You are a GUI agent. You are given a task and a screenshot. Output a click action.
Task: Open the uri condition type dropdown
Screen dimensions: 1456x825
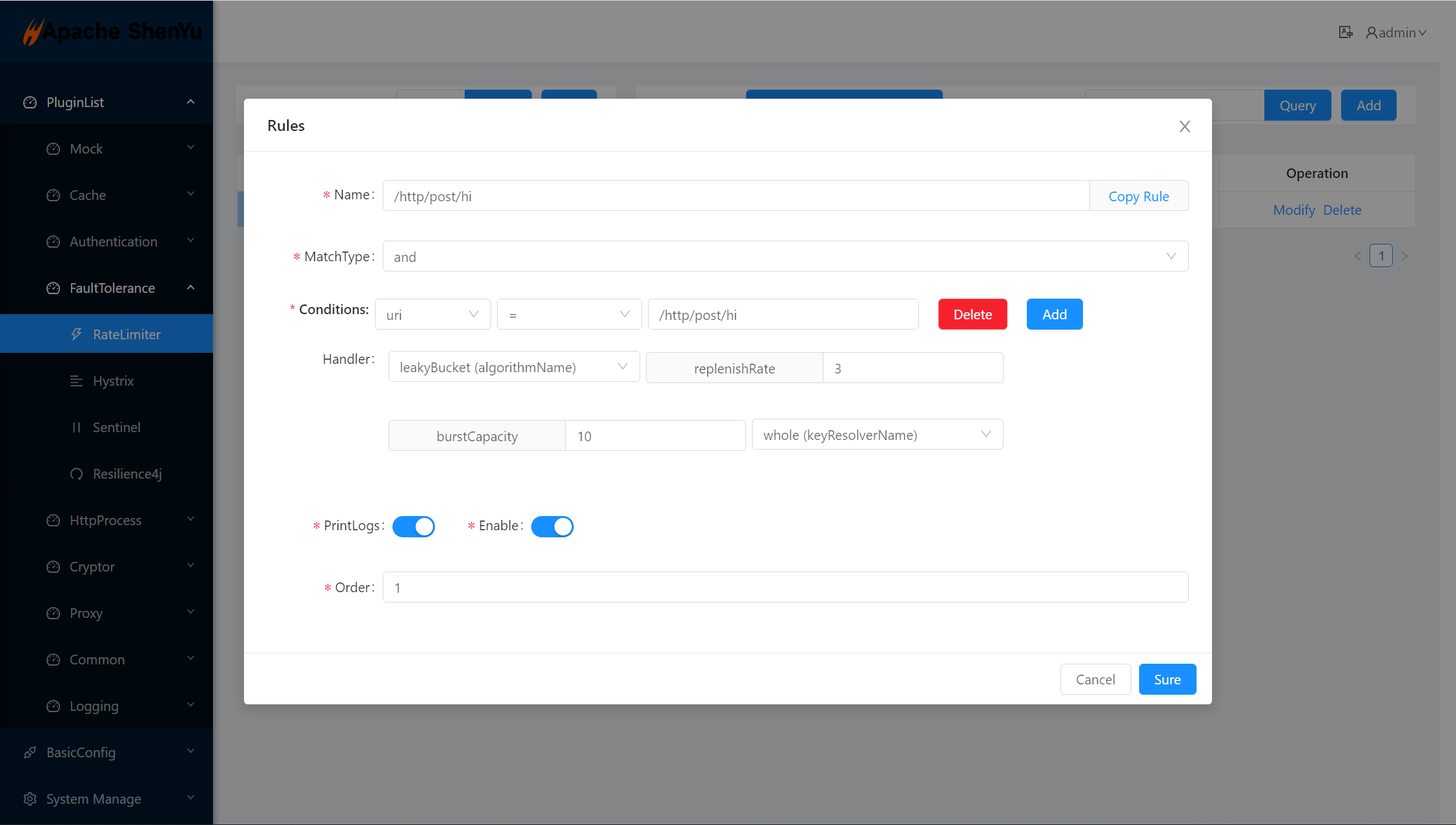[x=432, y=315]
